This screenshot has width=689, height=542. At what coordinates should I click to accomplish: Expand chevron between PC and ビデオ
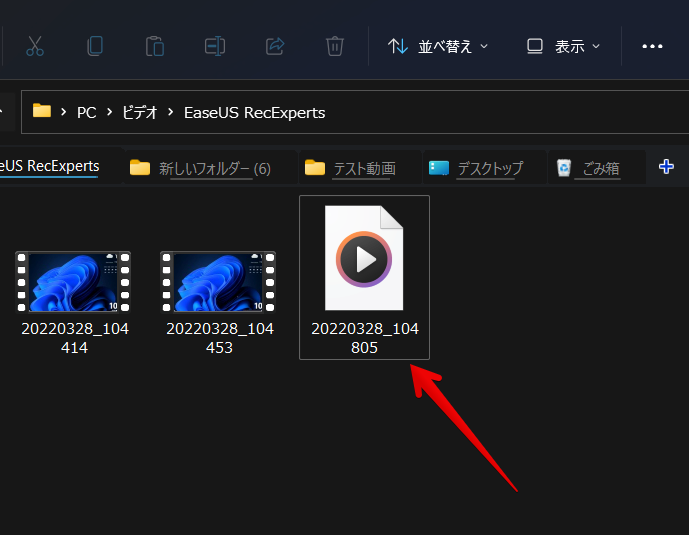click(109, 112)
